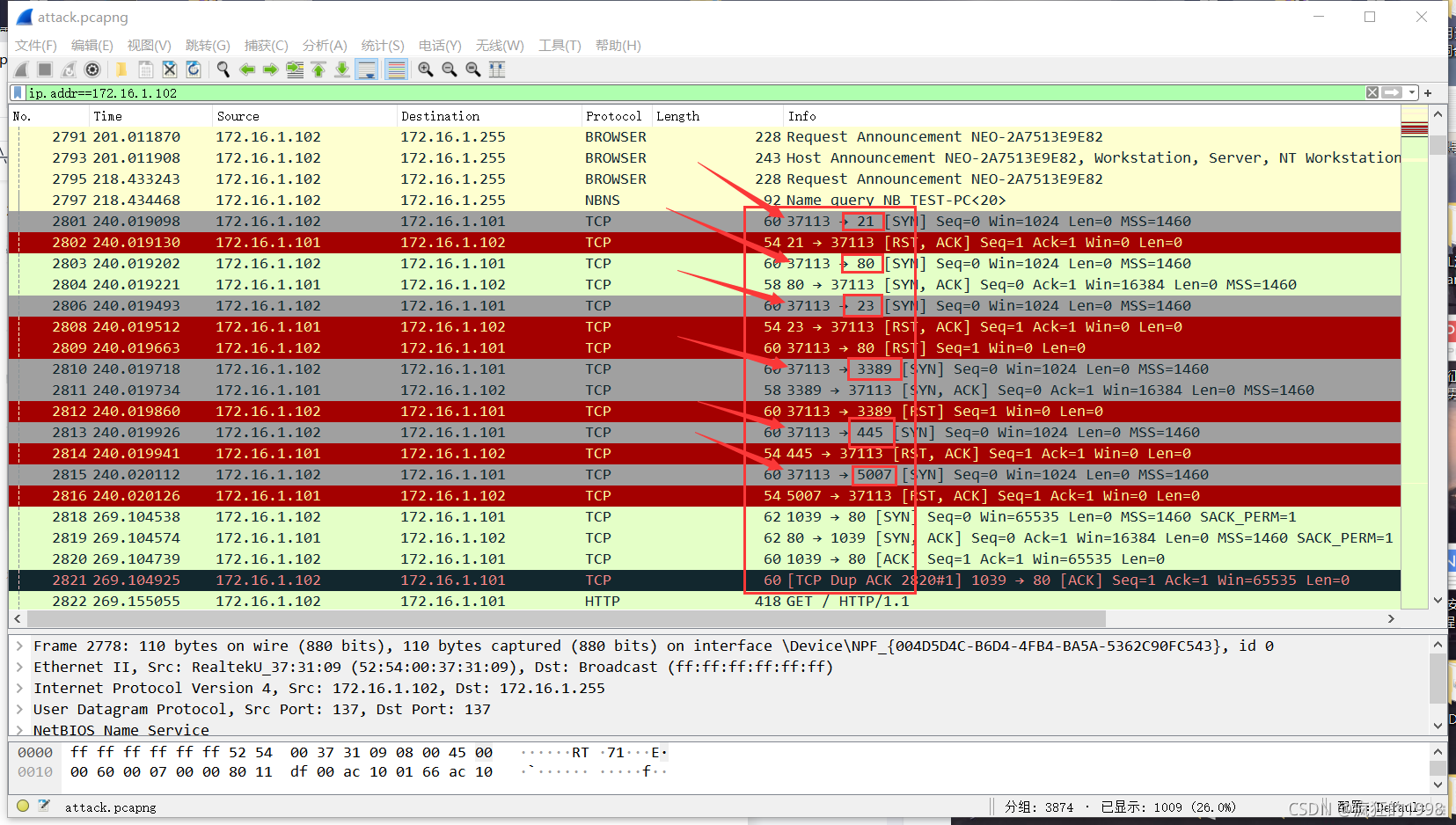Expand NetBIOS Name Service details
Screen dimensions: 1456x825
click(19, 730)
